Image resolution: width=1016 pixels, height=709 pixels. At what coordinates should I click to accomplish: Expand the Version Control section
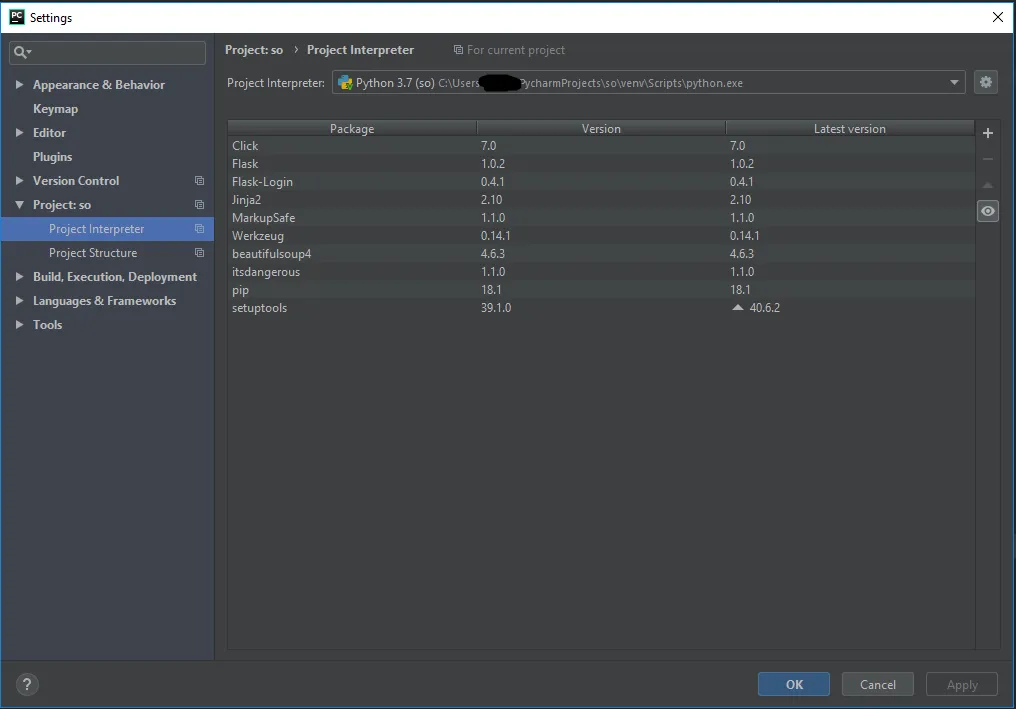19,181
